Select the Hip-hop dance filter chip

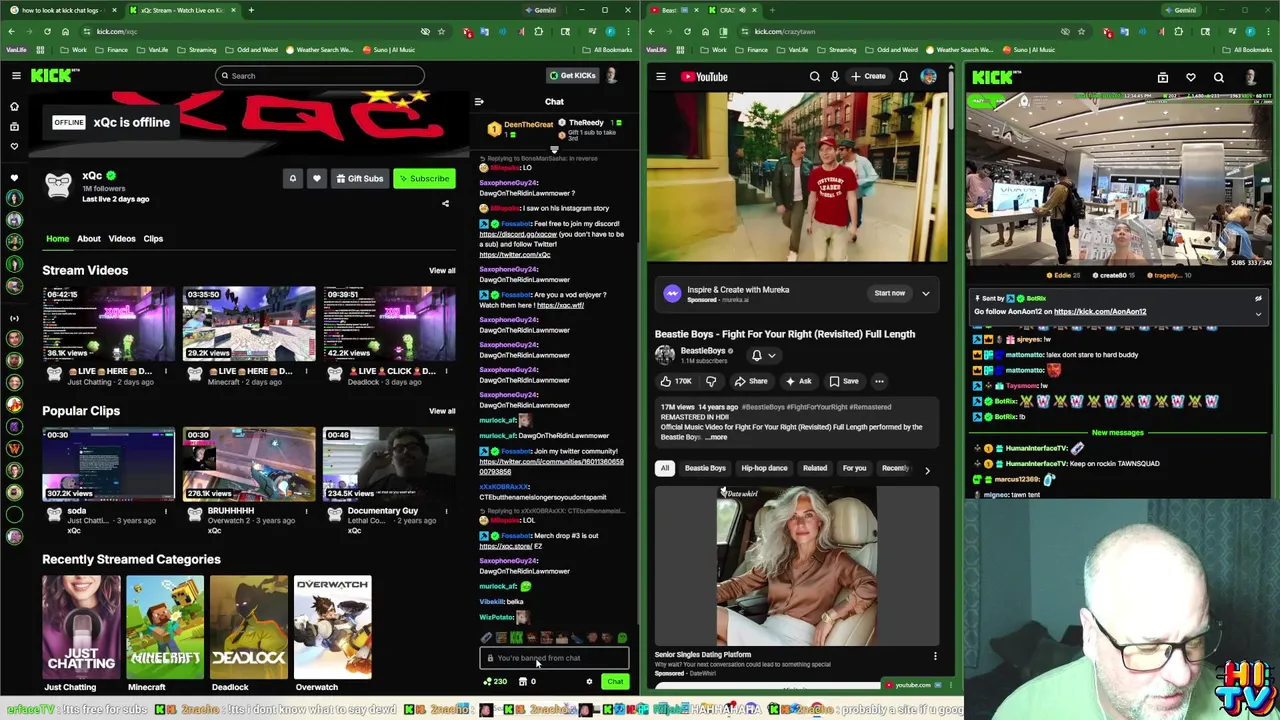coord(764,468)
